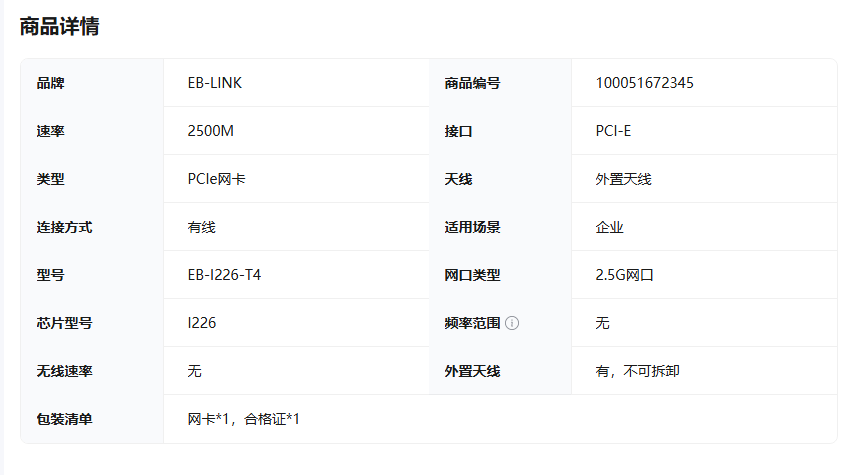Select the 无 value for 无线速率
849x475 pixels.
[194, 371]
